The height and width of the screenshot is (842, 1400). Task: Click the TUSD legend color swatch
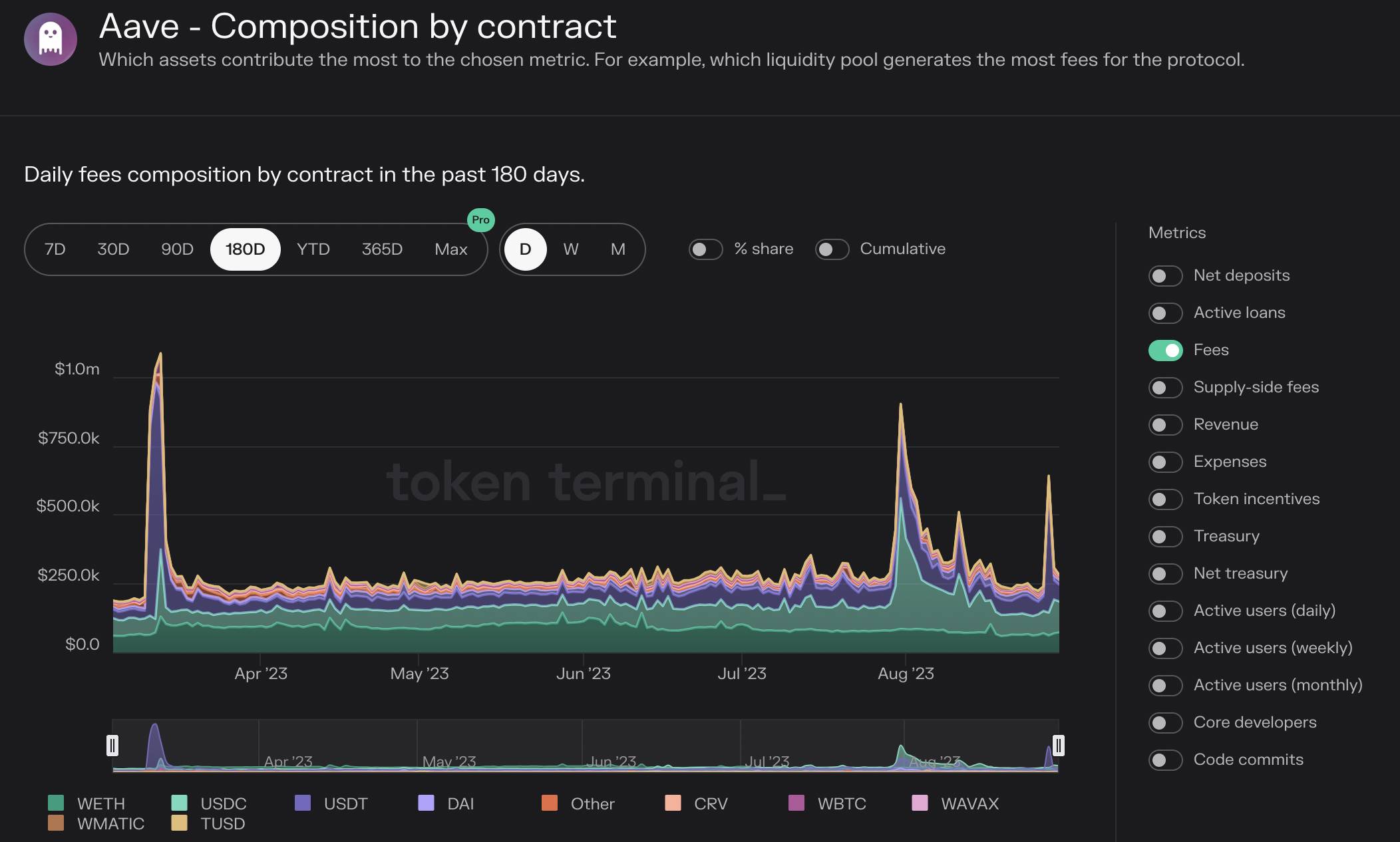(x=179, y=823)
